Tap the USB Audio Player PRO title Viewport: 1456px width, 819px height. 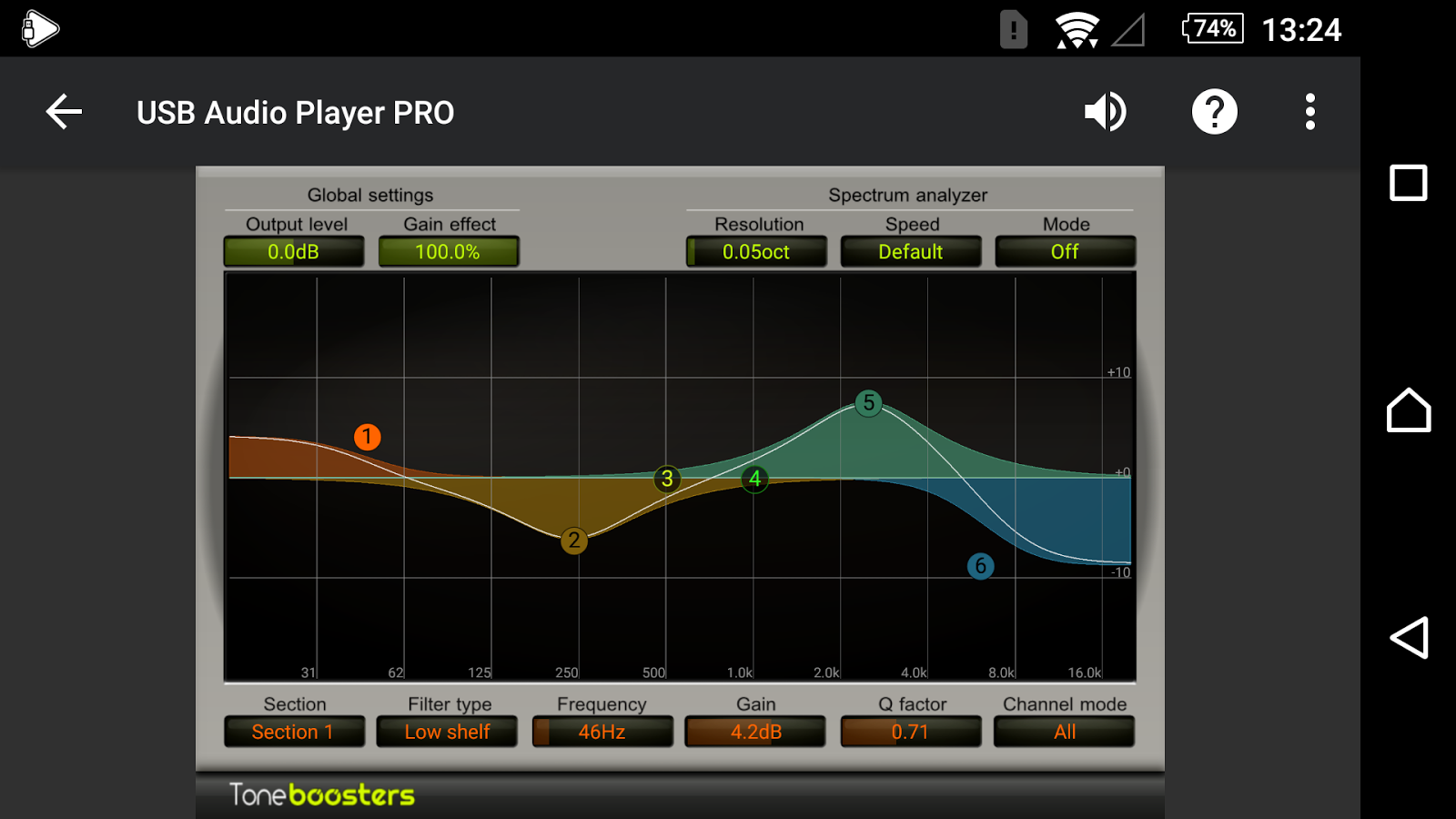(x=295, y=113)
